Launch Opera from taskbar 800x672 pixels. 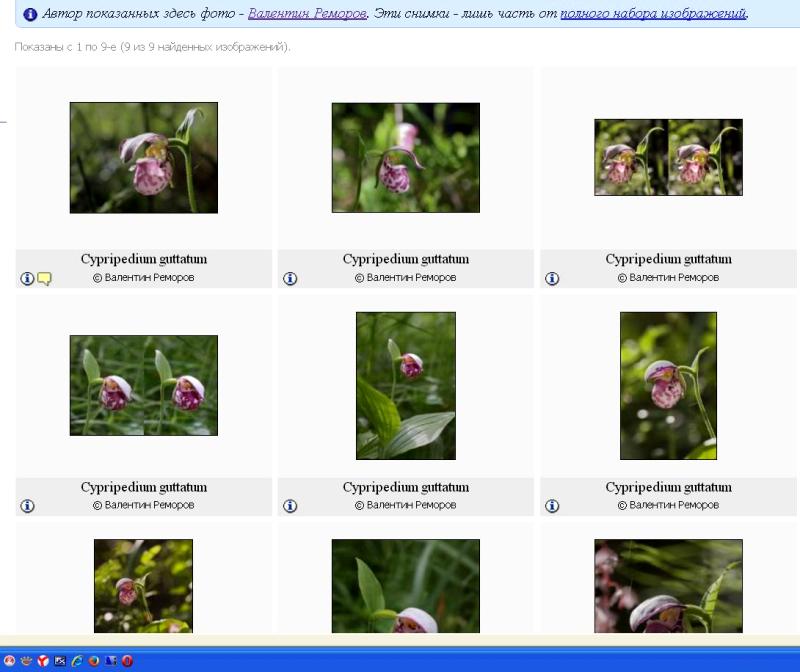pos(128,661)
